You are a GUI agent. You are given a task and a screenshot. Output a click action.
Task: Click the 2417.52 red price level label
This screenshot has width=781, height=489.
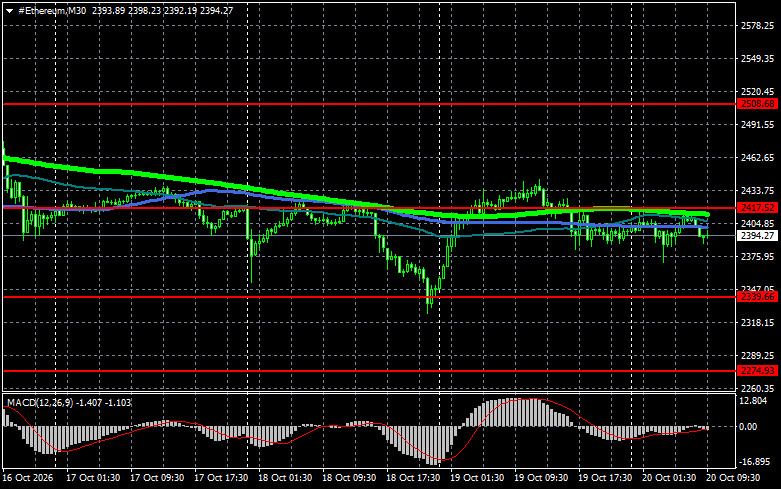click(758, 208)
